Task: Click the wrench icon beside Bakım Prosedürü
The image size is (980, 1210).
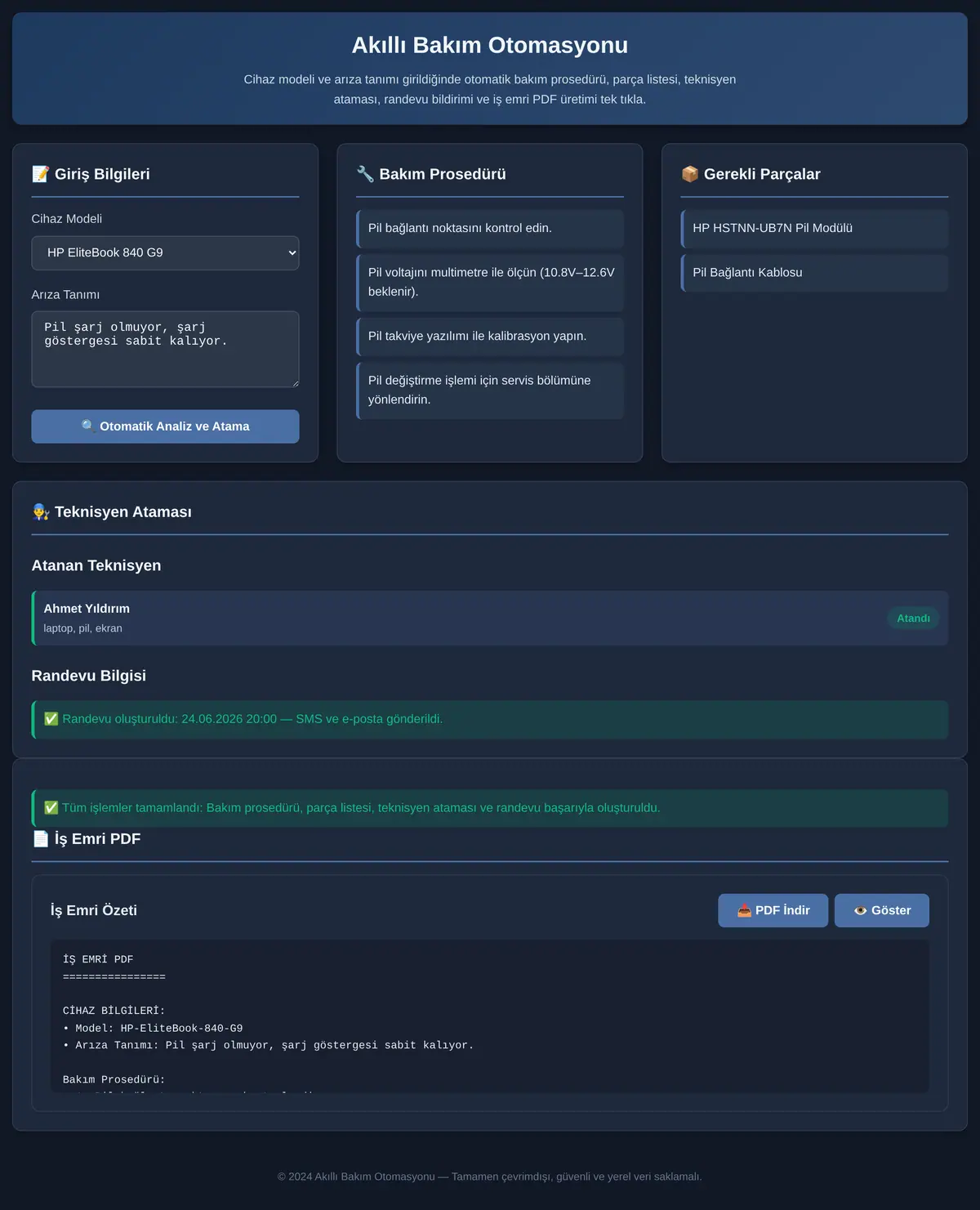Action: point(365,174)
